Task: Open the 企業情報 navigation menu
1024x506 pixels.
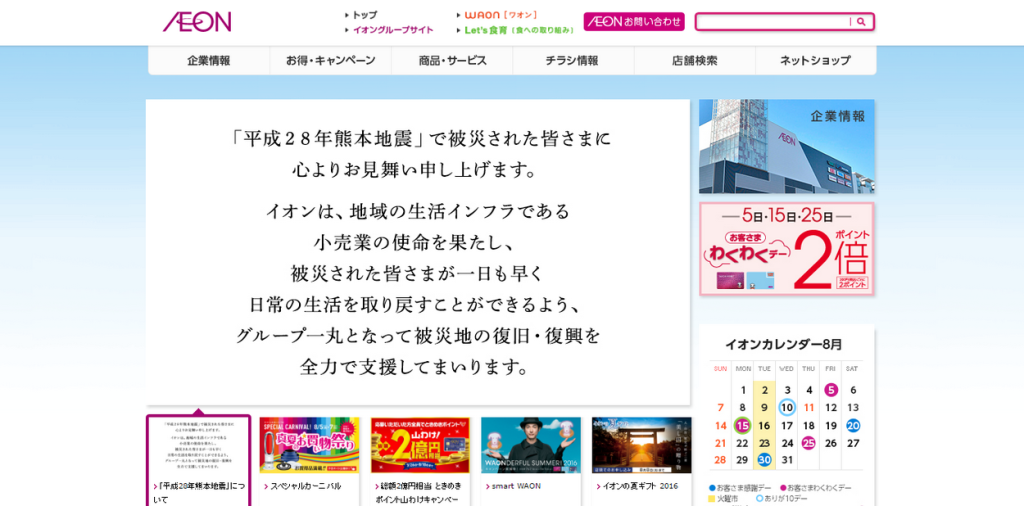Action: 209,61
